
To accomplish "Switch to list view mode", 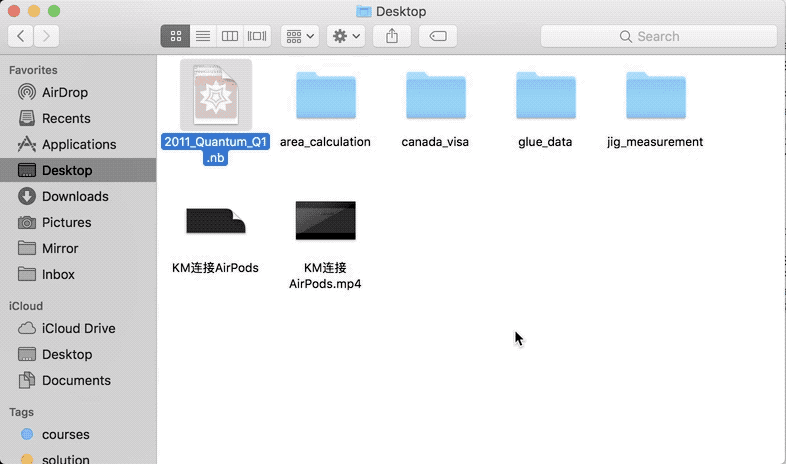I will pyautogui.click(x=202, y=36).
